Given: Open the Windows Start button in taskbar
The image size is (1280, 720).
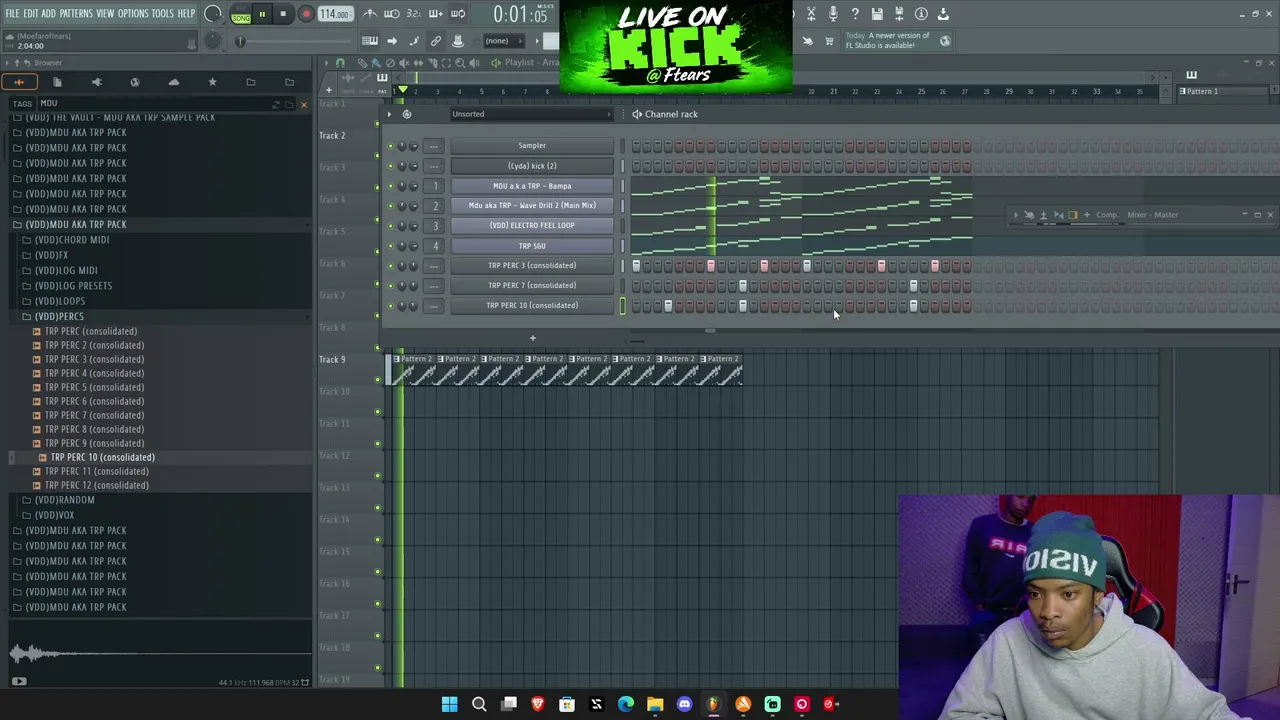Looking at the screenshot, I should tap(449, 704).
